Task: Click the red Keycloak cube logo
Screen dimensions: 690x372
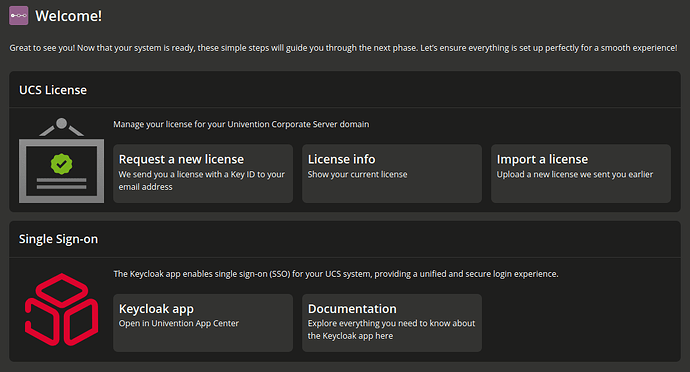Action: [x=62, y=309]
